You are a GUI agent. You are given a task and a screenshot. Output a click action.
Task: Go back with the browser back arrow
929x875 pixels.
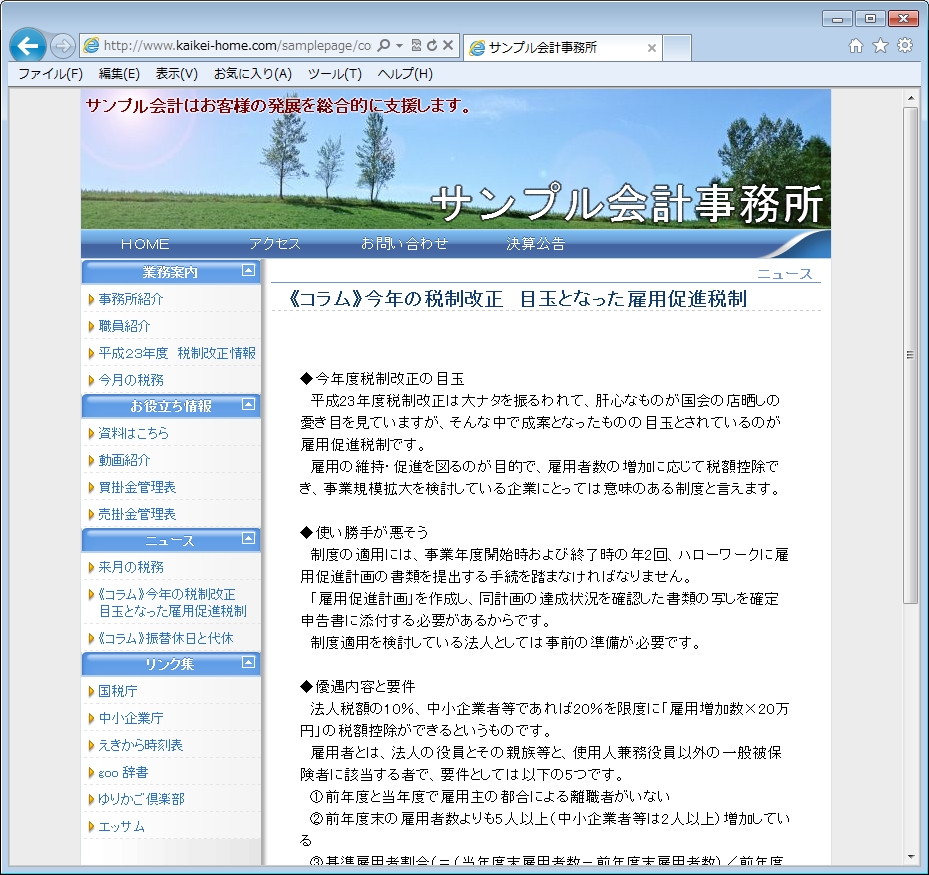(27, 46)
